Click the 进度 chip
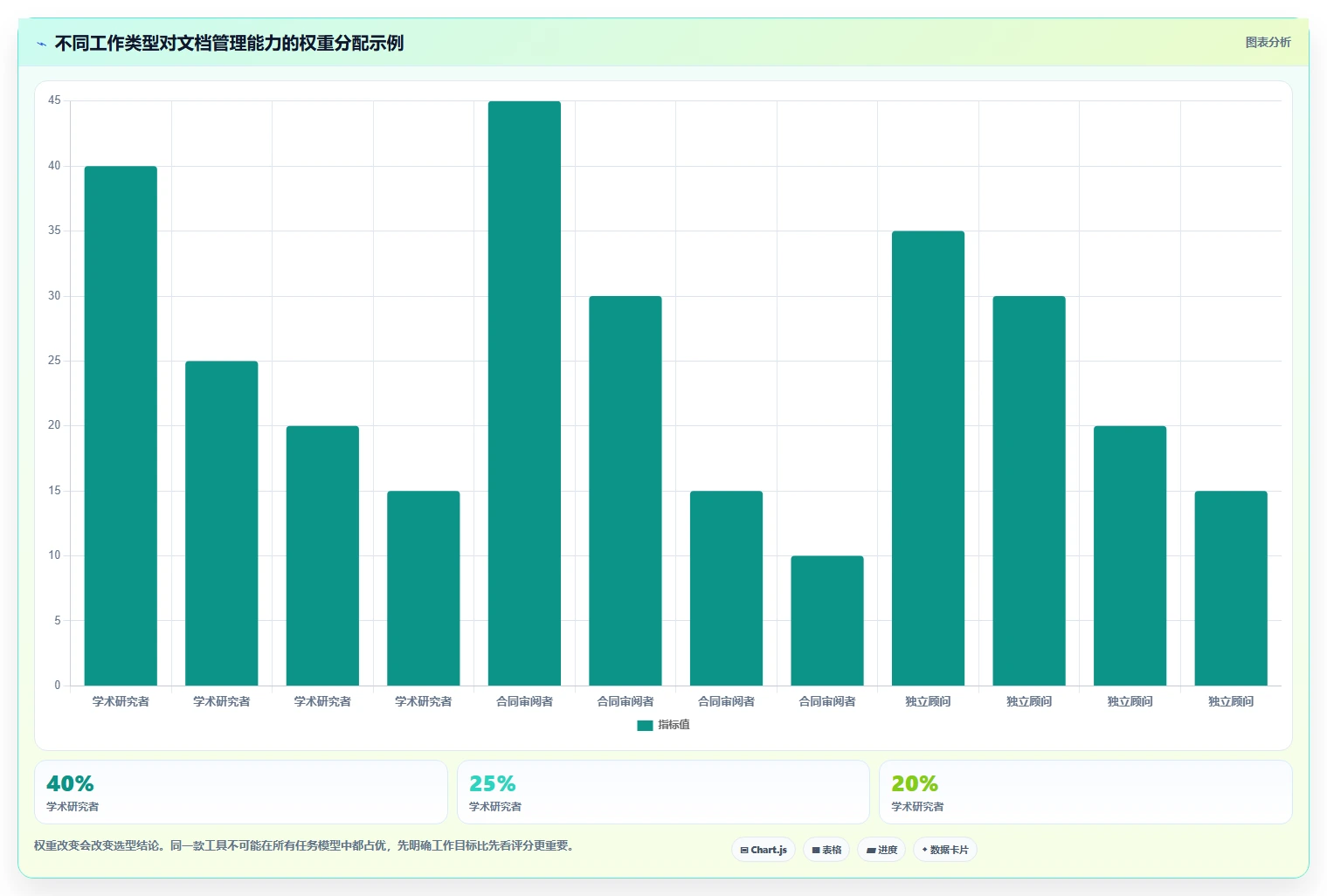 pos(881,850)
